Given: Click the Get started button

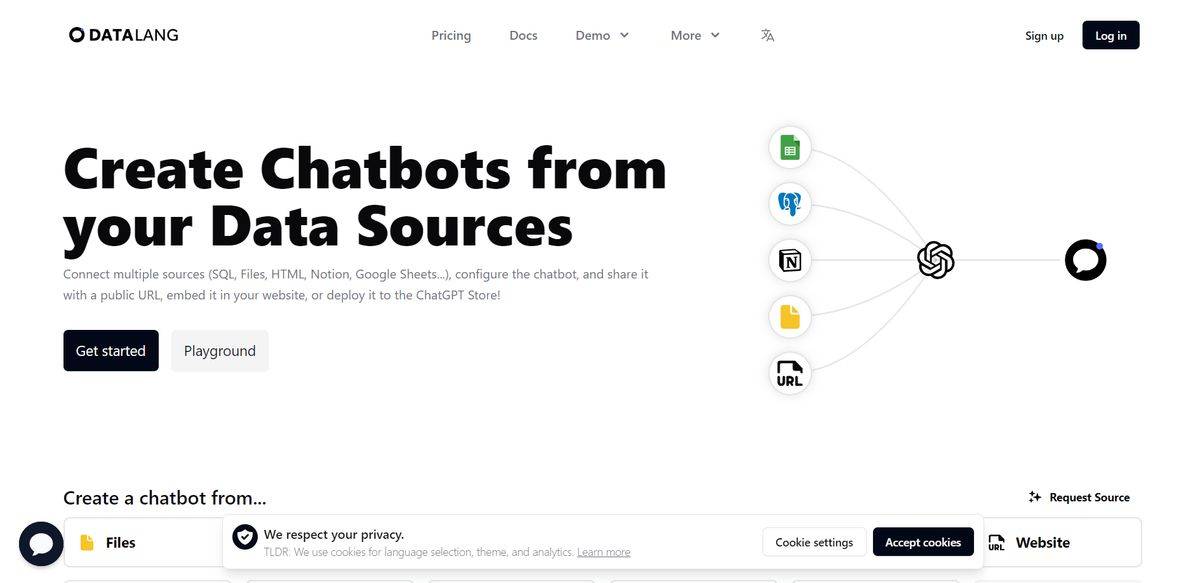Looking at the screenshot, I should point(111,351).
